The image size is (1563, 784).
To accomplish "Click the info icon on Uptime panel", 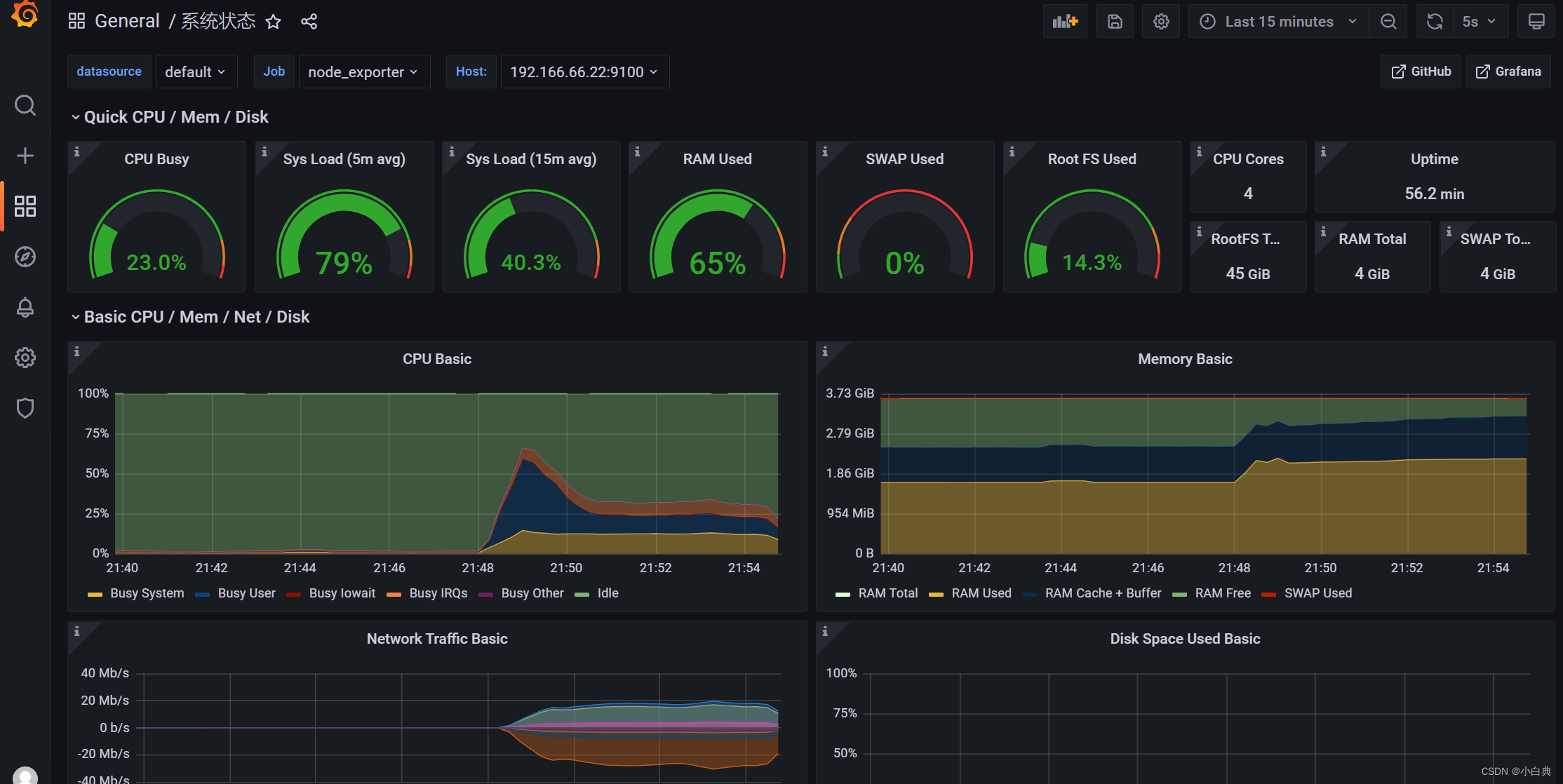I will pos(1323,151).
